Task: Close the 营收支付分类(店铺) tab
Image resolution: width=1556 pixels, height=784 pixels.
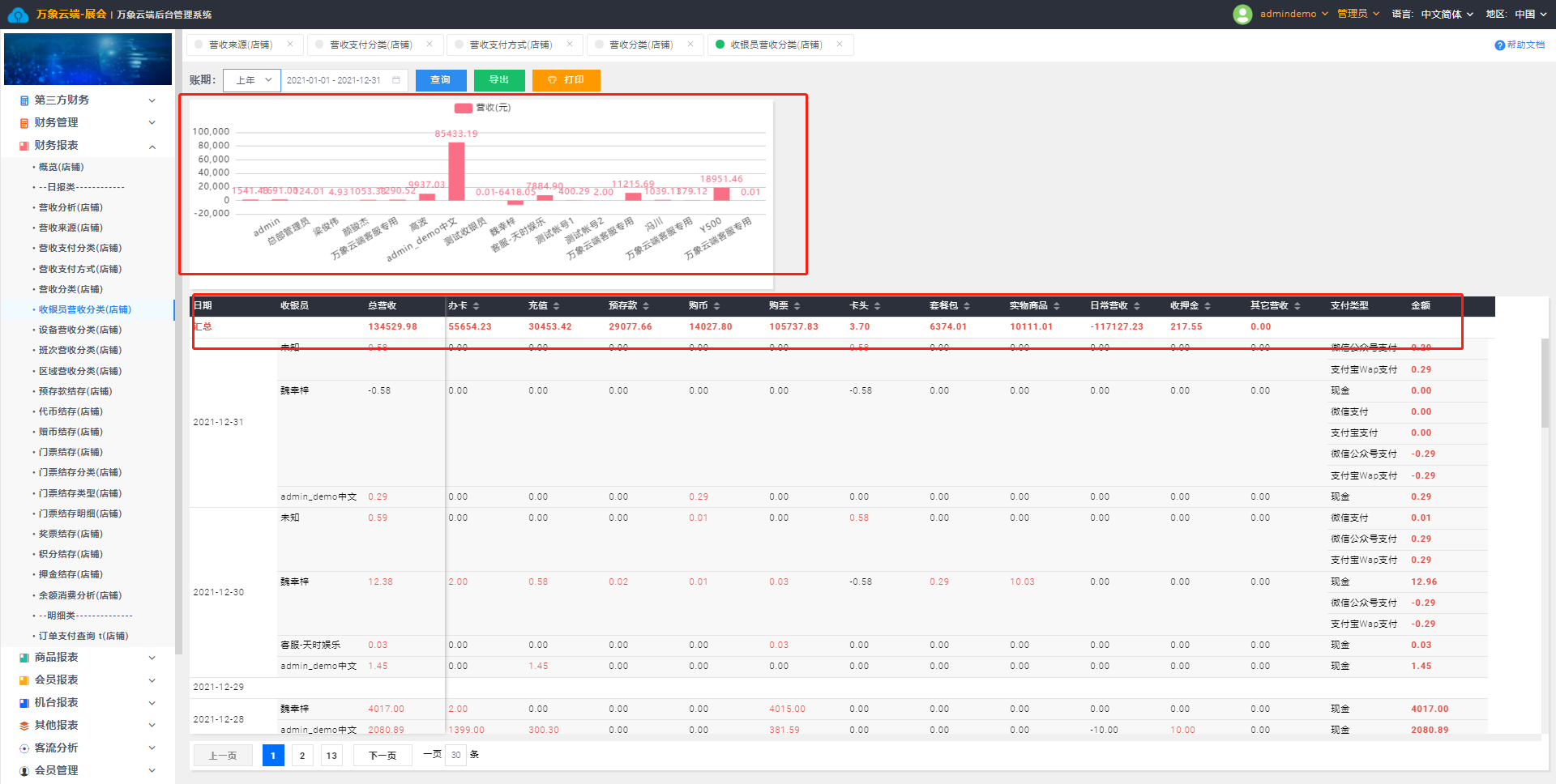Action: (430, 45)
